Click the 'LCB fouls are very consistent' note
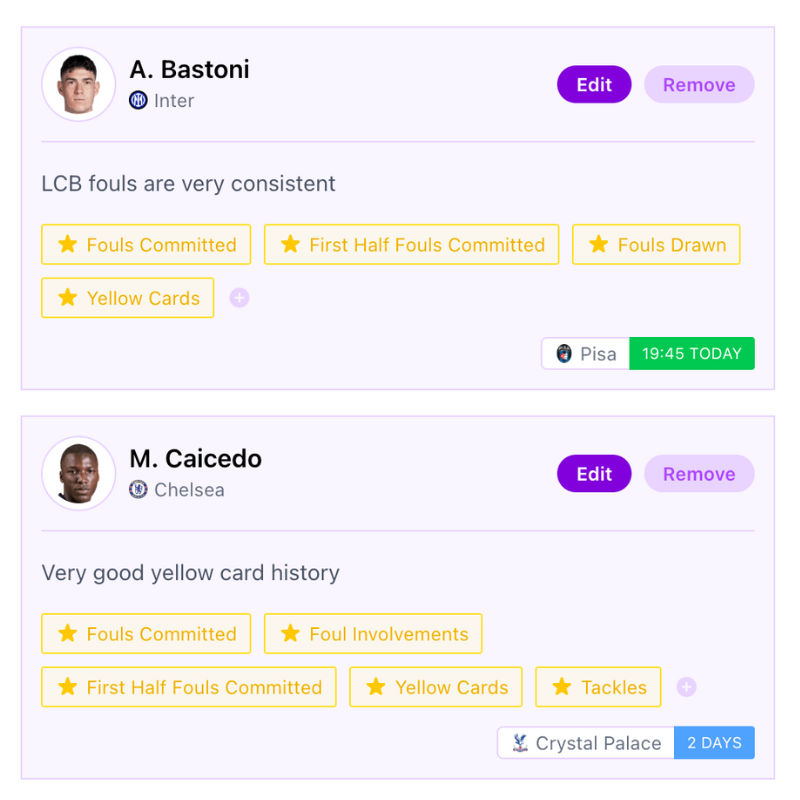 (x=189, y=184)
